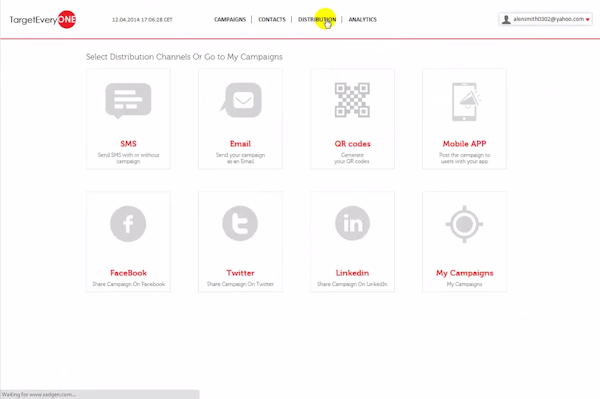Click 'Send SMS with or without campaign' text

(128, 158)
